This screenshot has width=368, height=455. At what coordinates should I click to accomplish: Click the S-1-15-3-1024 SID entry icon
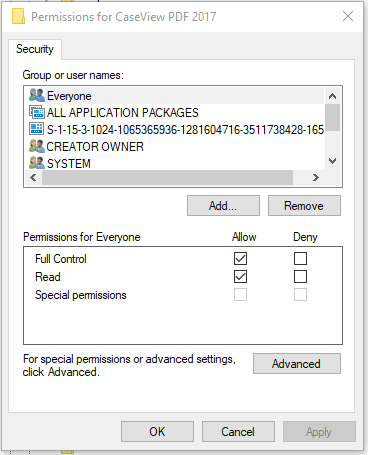[37, 129]
